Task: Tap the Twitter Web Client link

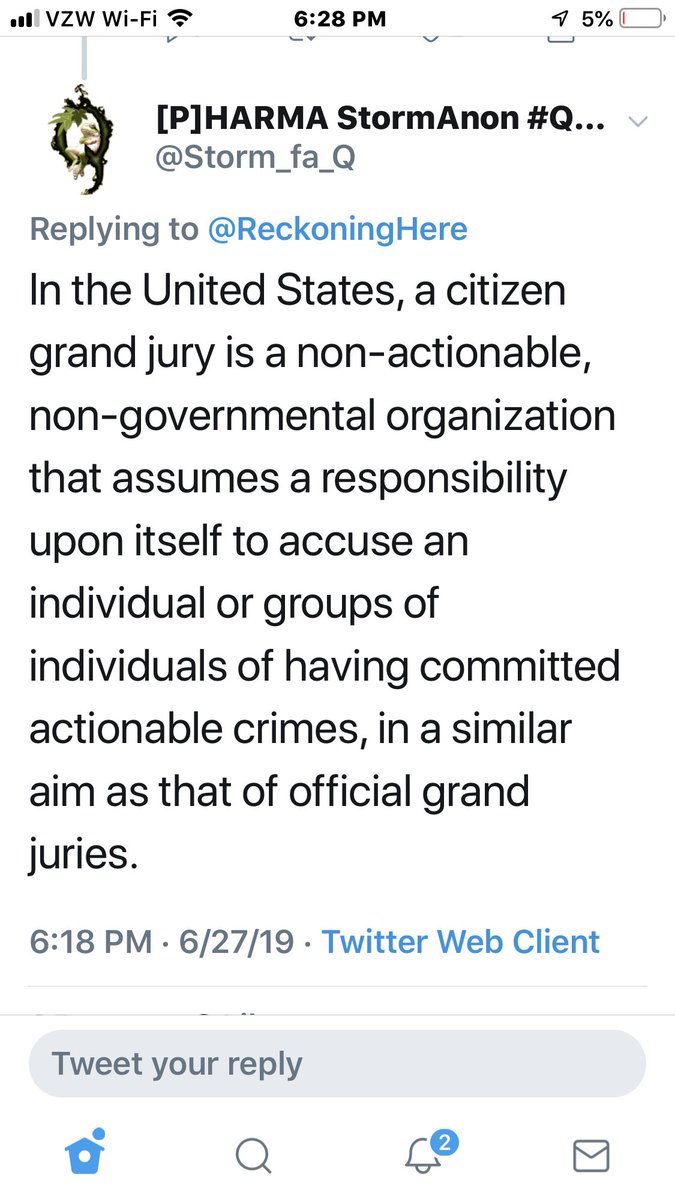Action: coord(461,941)
